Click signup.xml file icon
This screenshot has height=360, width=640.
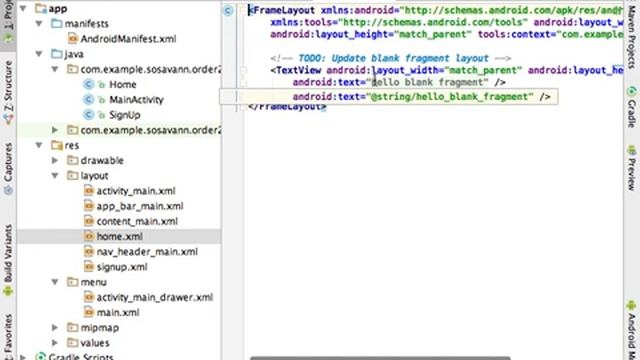pos(89,267)
